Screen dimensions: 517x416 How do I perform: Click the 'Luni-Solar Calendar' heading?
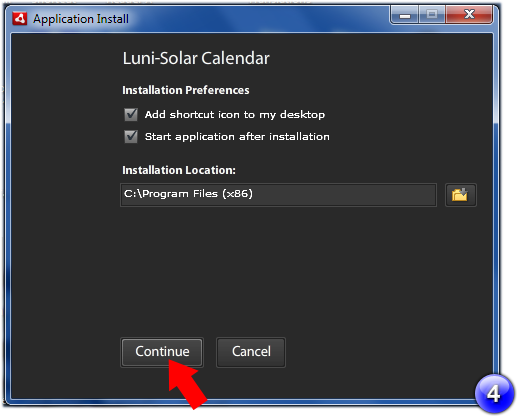(196, 58)
